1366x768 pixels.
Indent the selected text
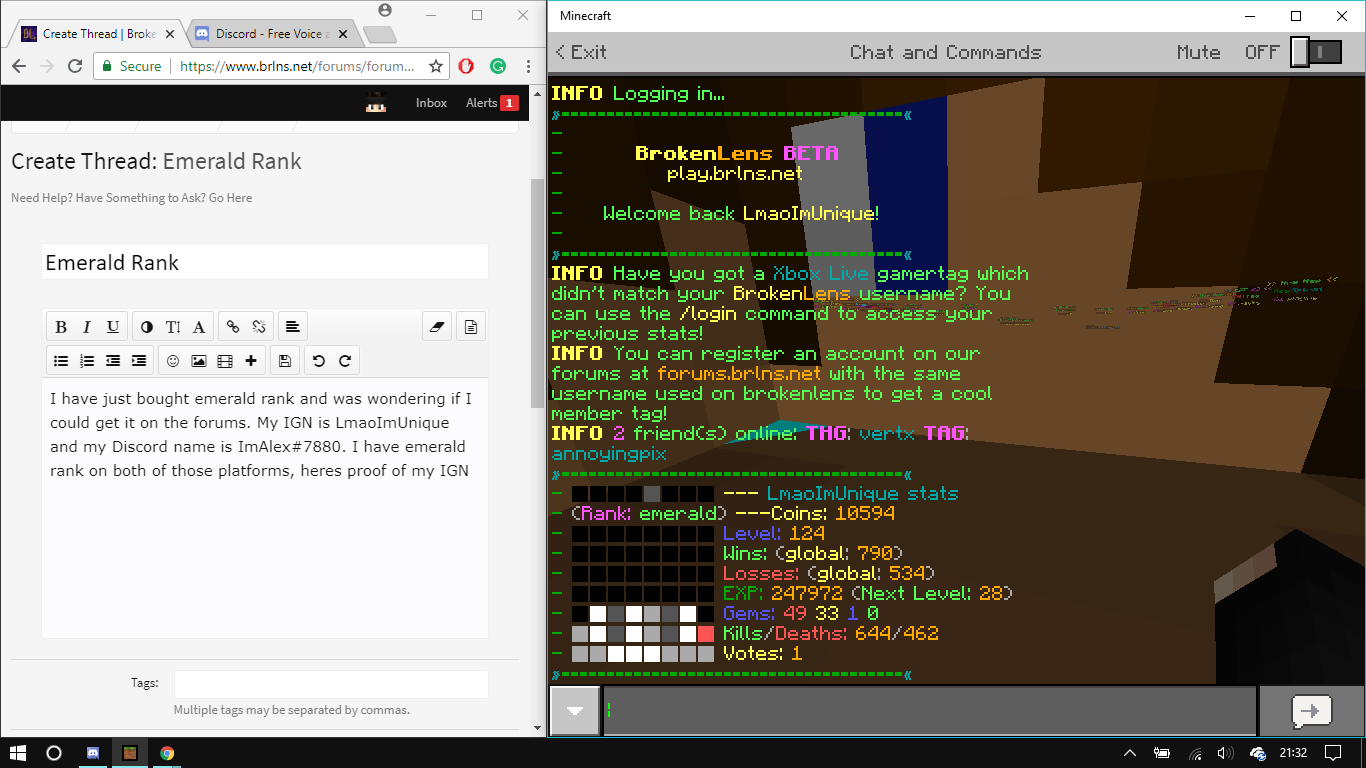pos(139,360)
